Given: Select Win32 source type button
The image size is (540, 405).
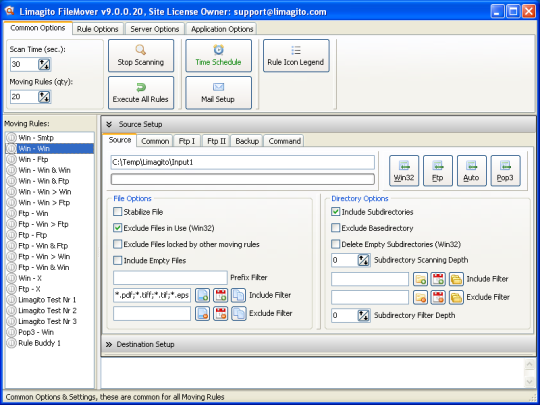Looking at the screenshot, I should [x=404, y=171].
